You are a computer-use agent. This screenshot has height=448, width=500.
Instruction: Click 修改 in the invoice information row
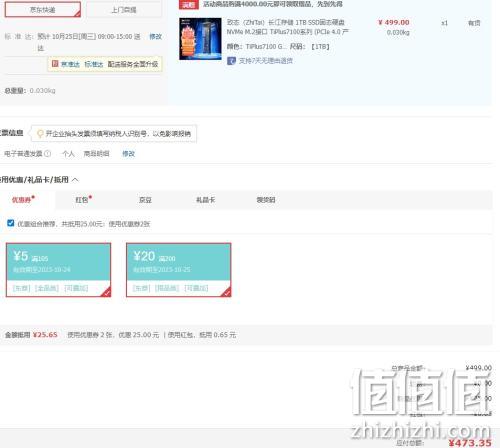[128, 154]
